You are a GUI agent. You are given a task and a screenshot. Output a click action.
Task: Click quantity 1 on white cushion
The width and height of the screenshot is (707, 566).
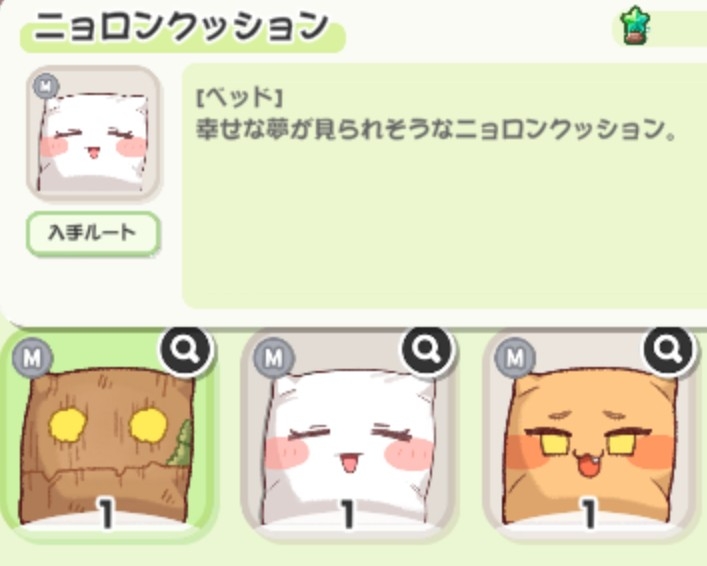[348, 513]
